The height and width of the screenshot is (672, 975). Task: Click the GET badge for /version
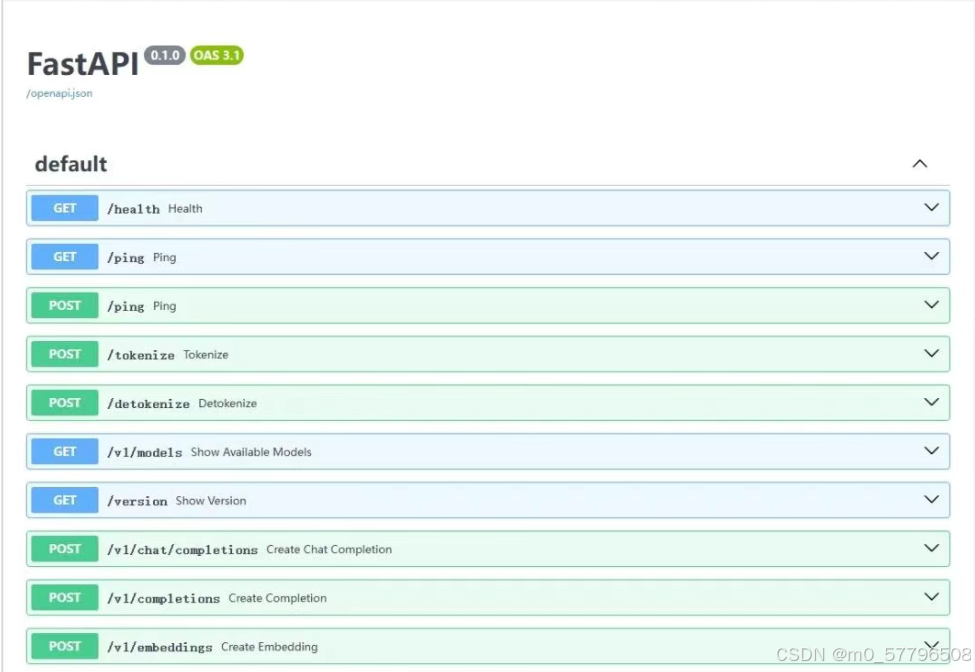pos(65,500)
